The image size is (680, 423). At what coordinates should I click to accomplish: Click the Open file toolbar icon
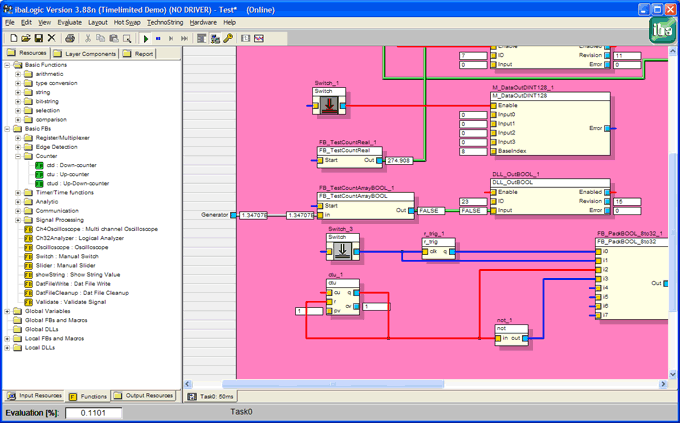coord(26,38)
